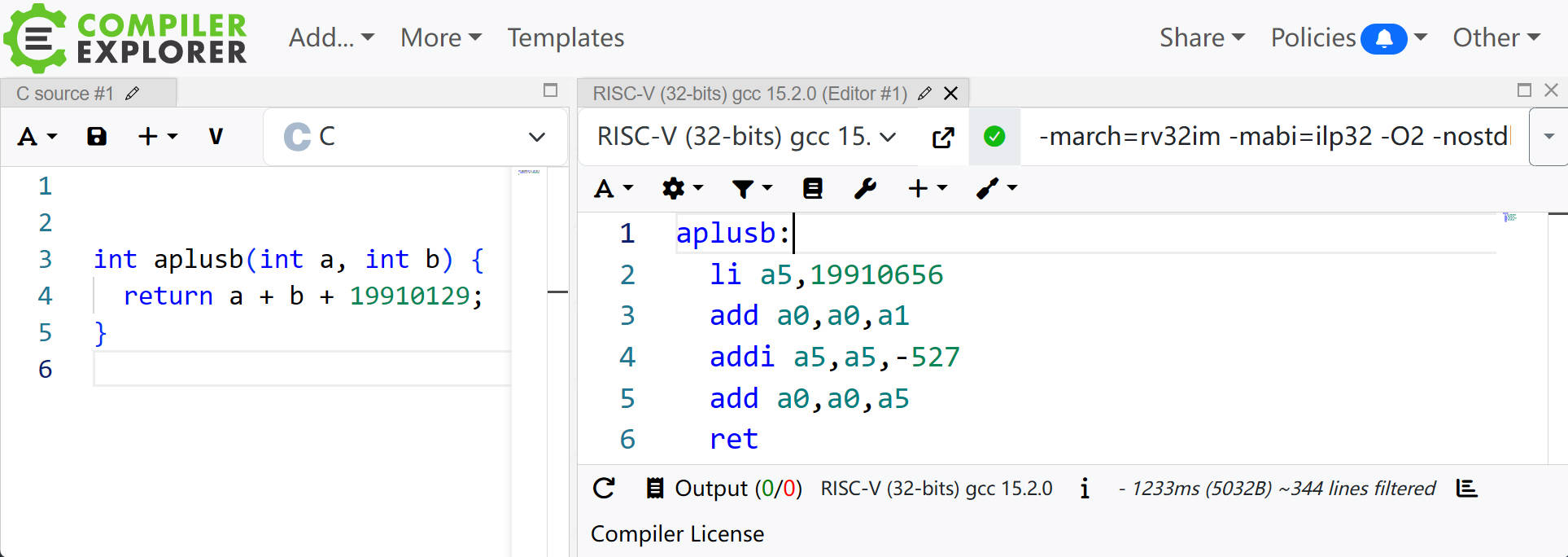Image resolution: width=1568 pixels, height=557 pixels.
Task: Pop out compiler picker window icon
Action: coord(943,138)
